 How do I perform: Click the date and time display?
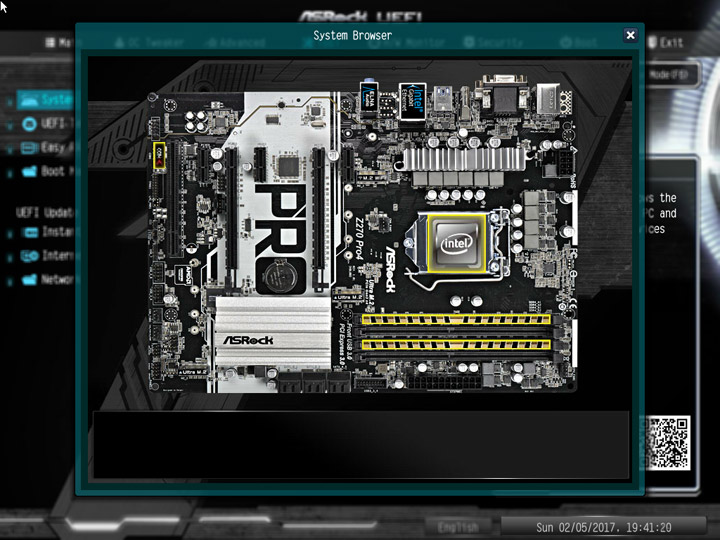tap(603, 527)
